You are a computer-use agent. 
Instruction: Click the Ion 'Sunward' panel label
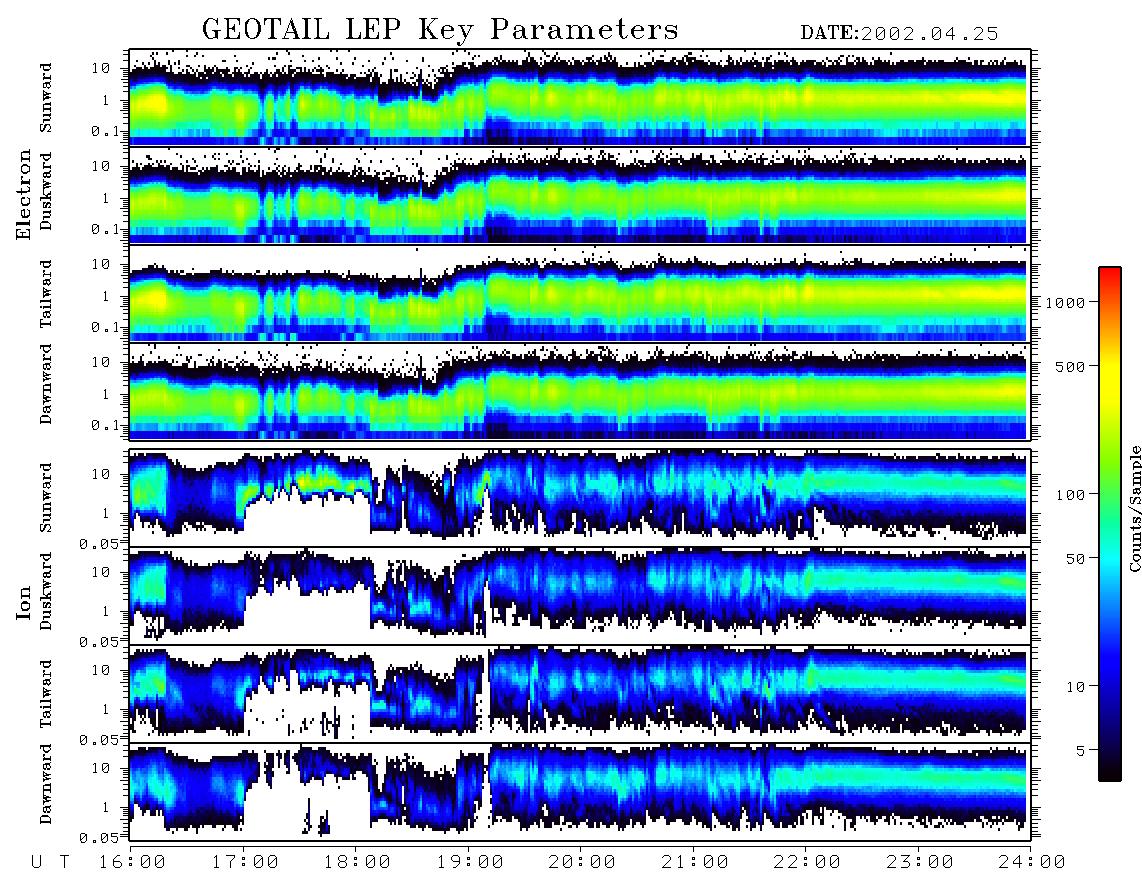tap(46, 498)
